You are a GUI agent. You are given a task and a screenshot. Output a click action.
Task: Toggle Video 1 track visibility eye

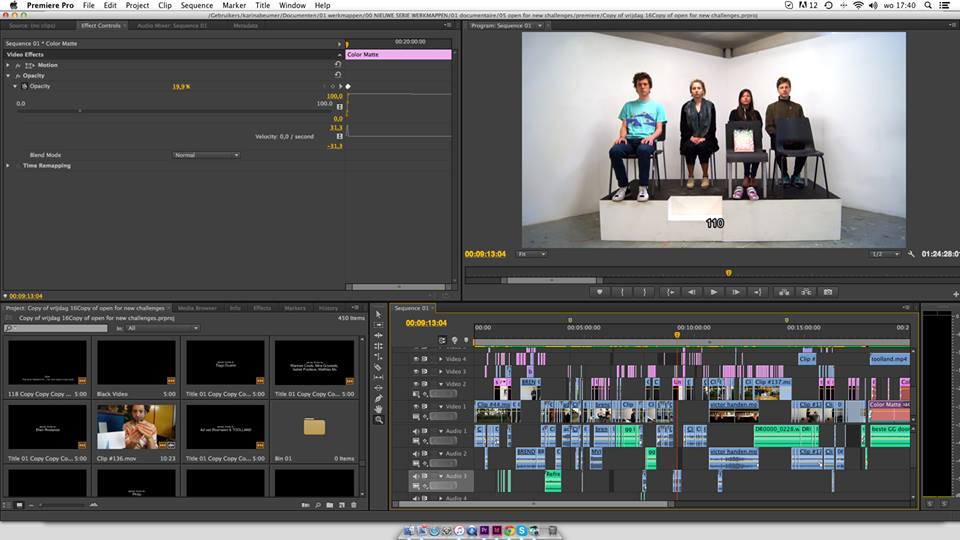coord(416,407)
